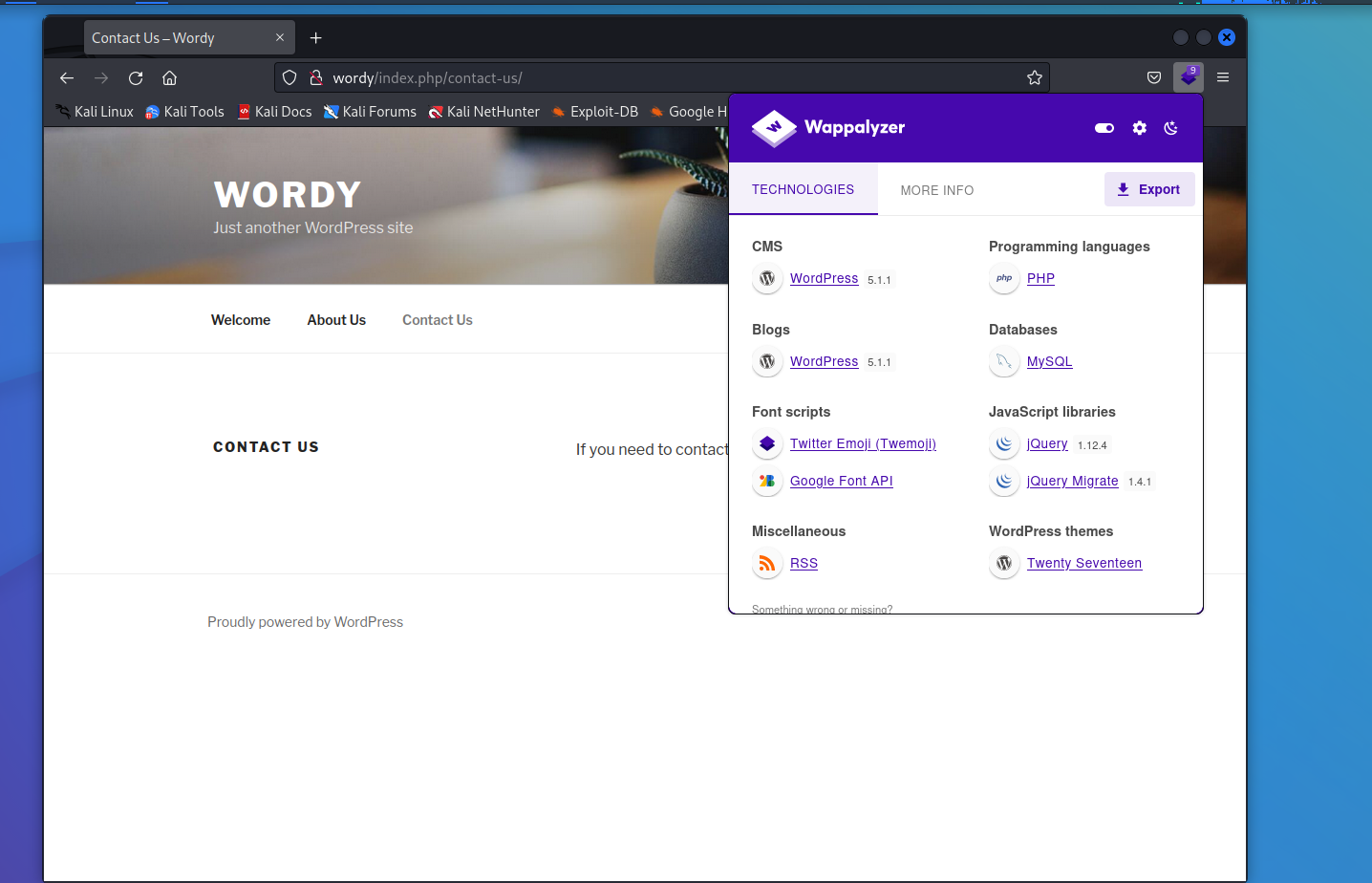This screenshot has height=883, width=1372.
Task: Click Proudly powered by WordPress link
Action: click(x=305, y=622)
